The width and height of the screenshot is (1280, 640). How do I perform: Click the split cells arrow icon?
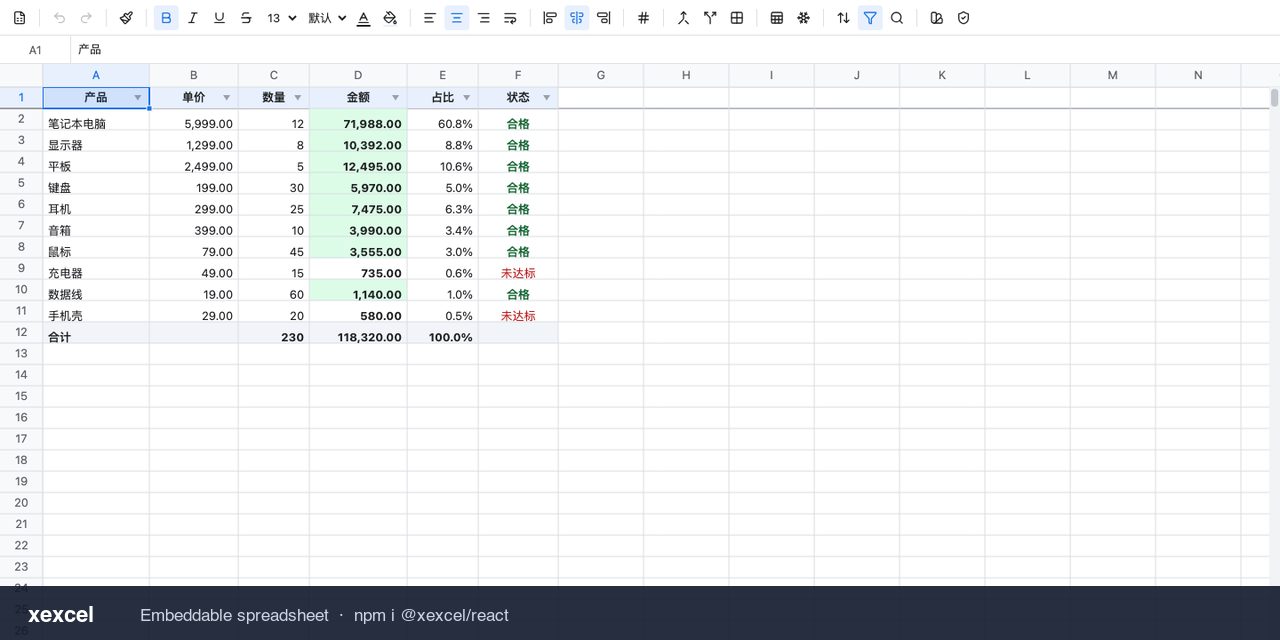tap(710, 18)
